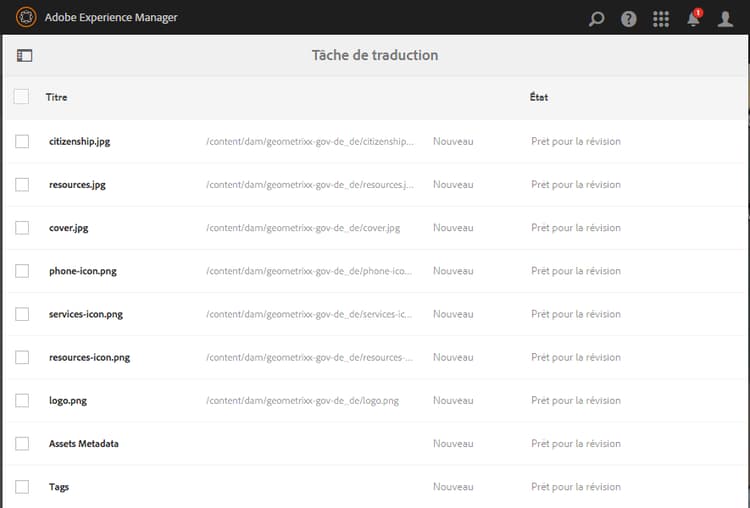Click the services-icon.png title
750x508 pixels.
(x=86, y=314)
